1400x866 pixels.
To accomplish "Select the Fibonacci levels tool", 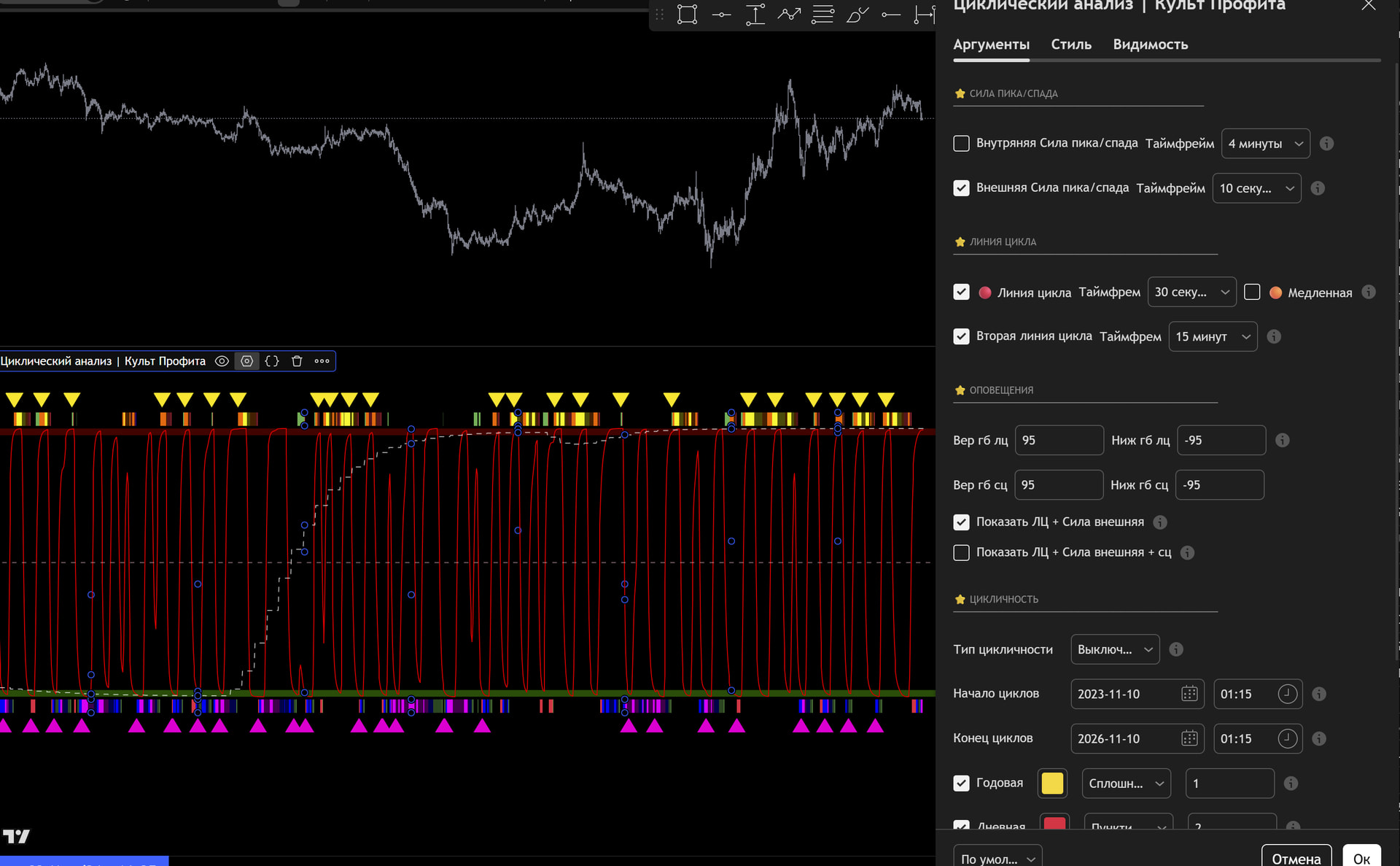I will tap(822, 15).
